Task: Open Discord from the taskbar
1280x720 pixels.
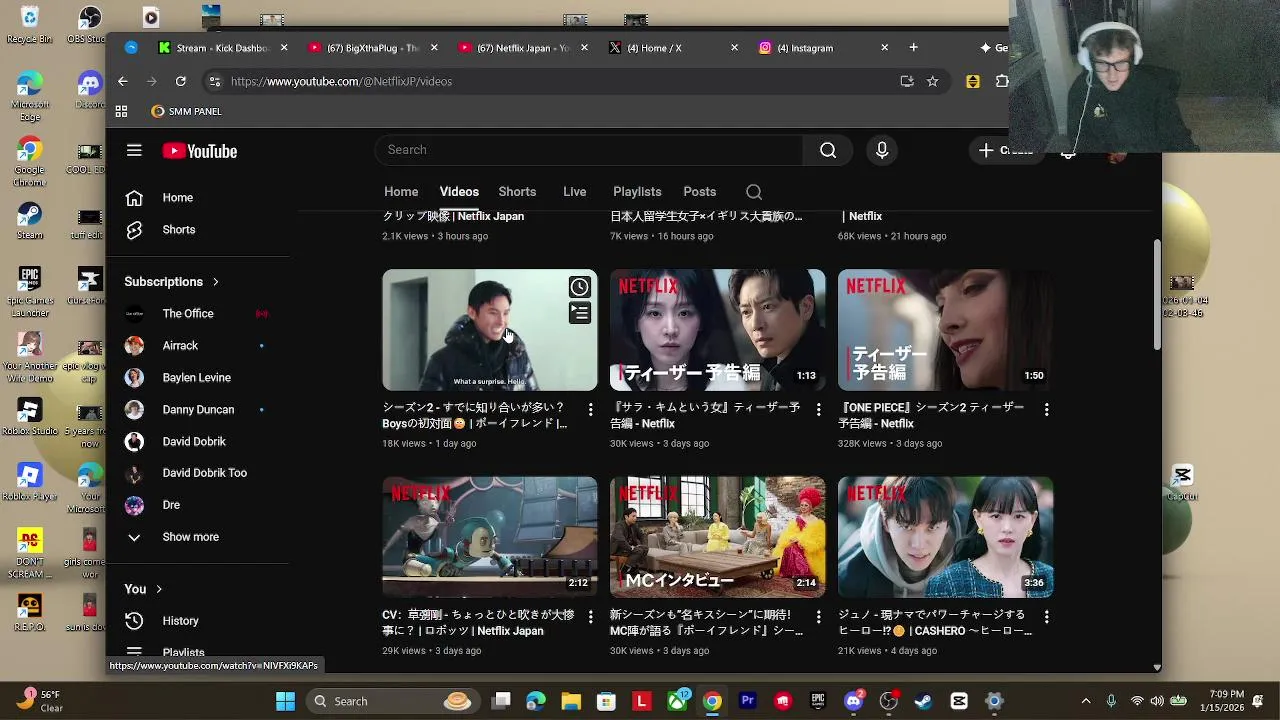Action: click(853, 701)
